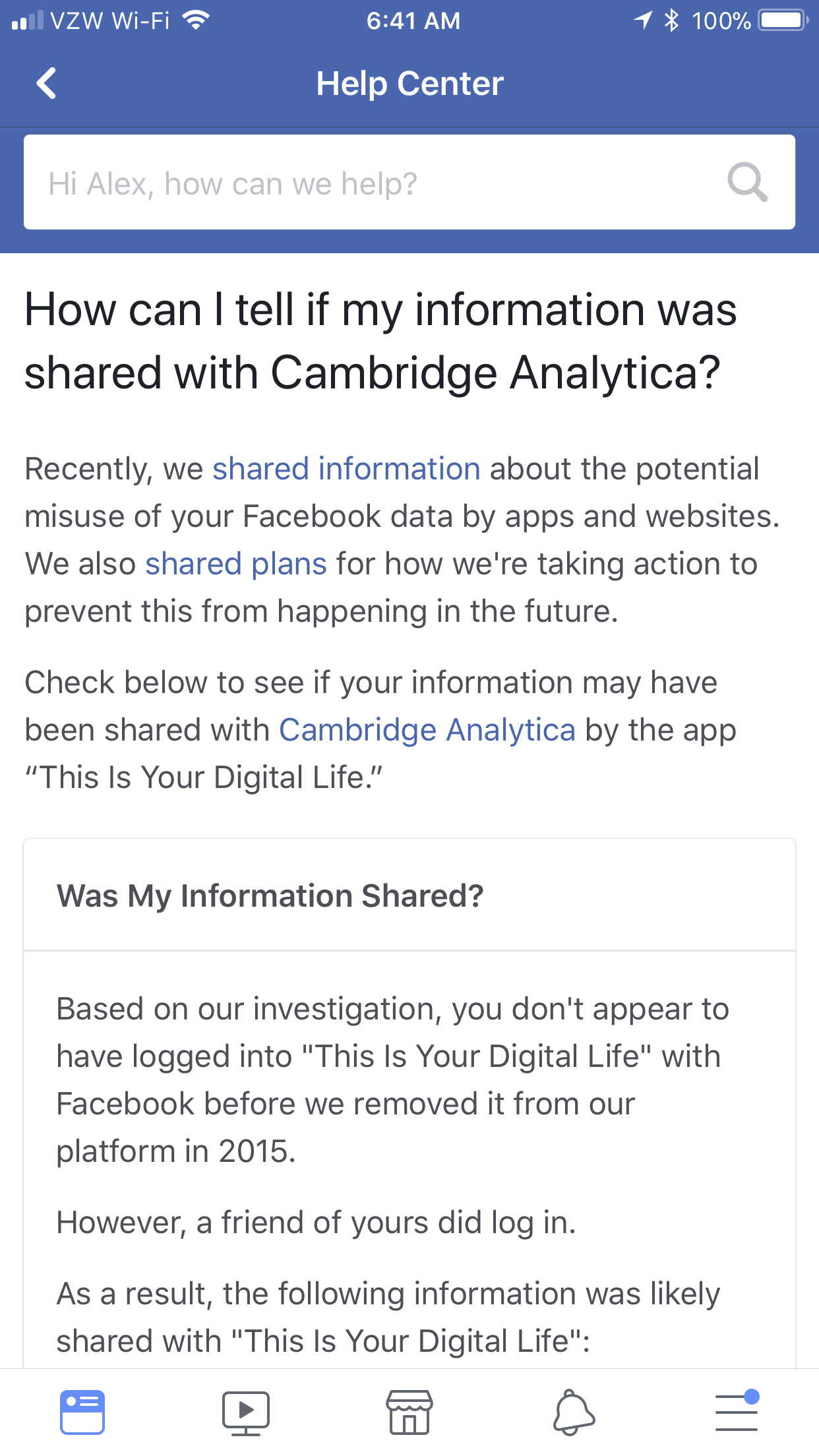
Task: Tap the 6:41 AM status bar clock
Action: tap(413, 20)
